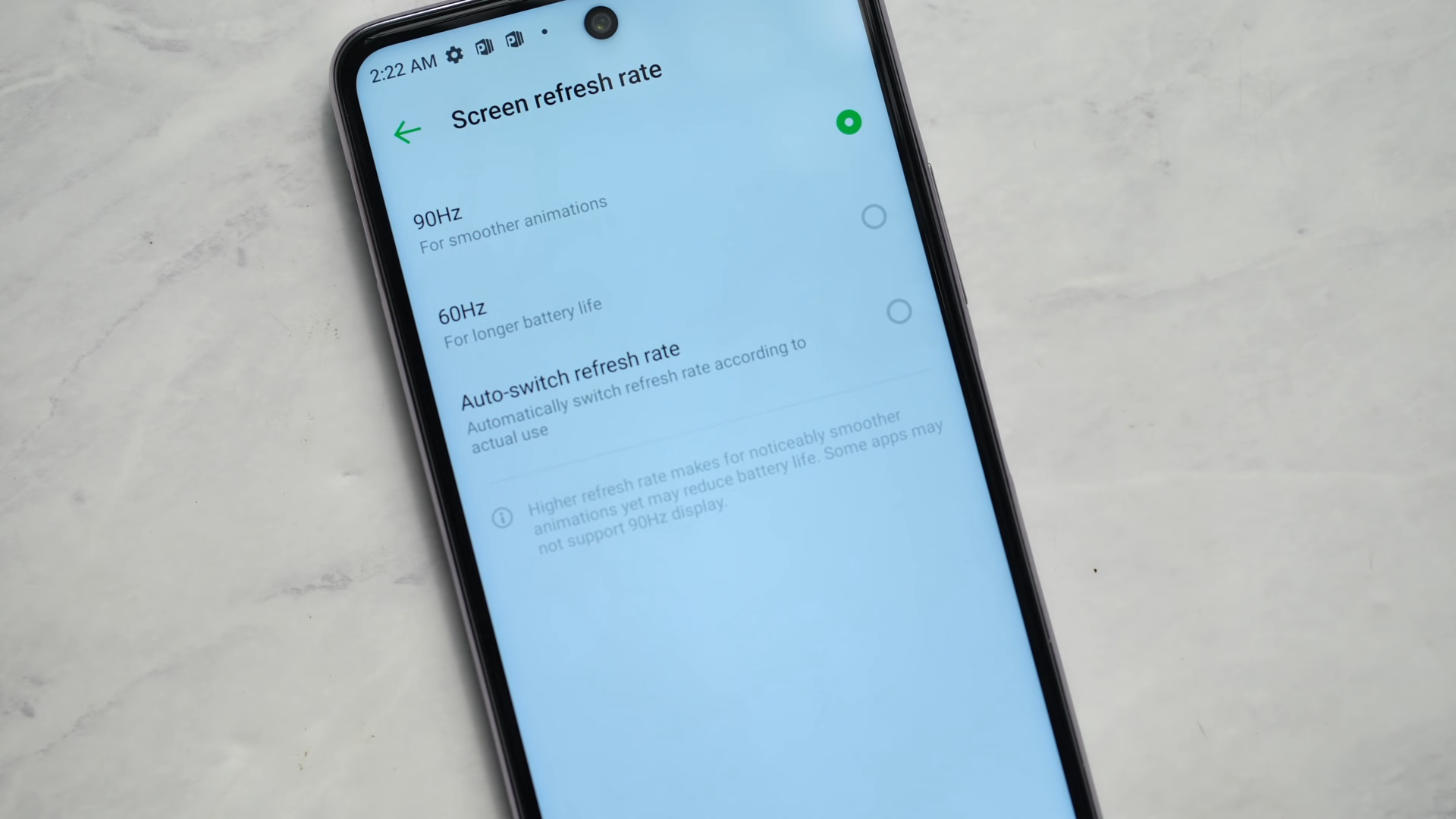Click the Settings gear icon in status bar

[452, 55]
